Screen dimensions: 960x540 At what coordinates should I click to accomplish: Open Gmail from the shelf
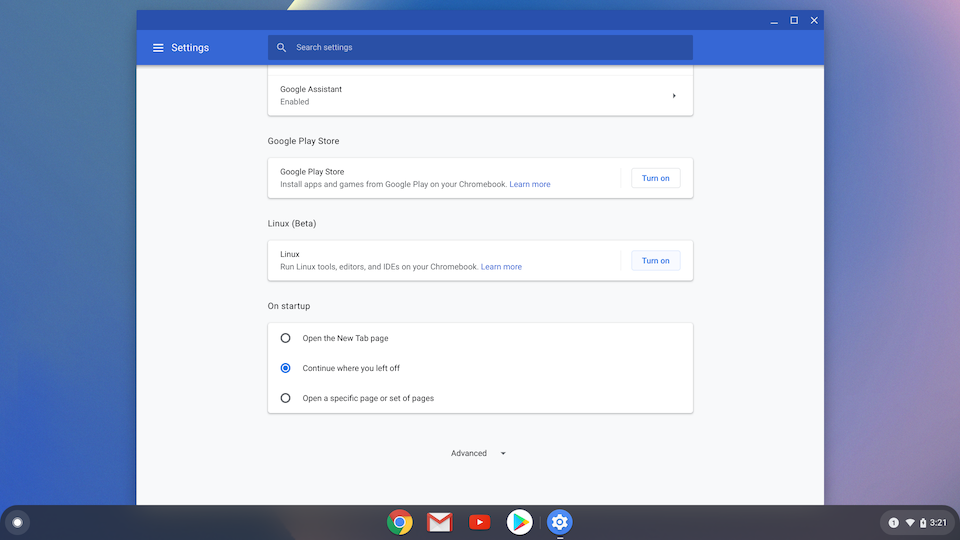pyautogui.click(x=440, y=522)
